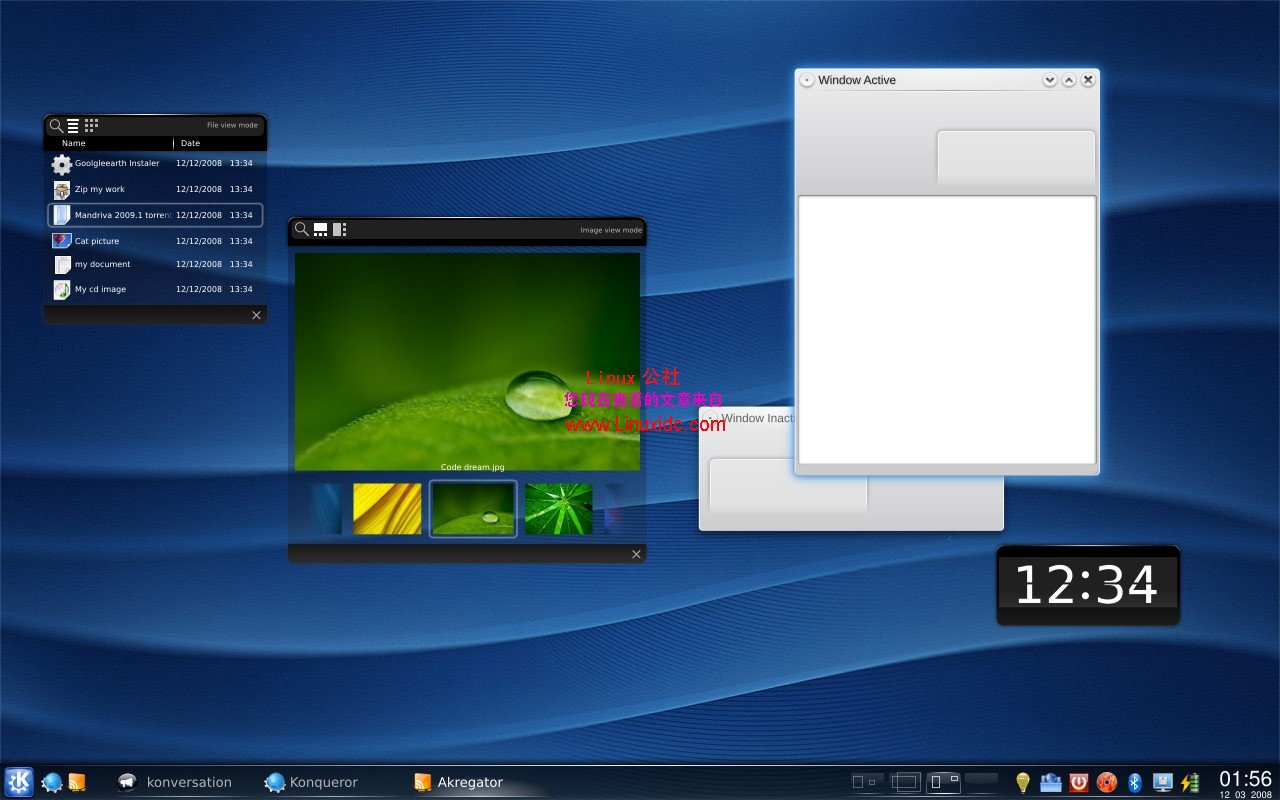1280x800 pixels.
Task: Select the filmstrip layout in image widget
Action: (338, 230)
